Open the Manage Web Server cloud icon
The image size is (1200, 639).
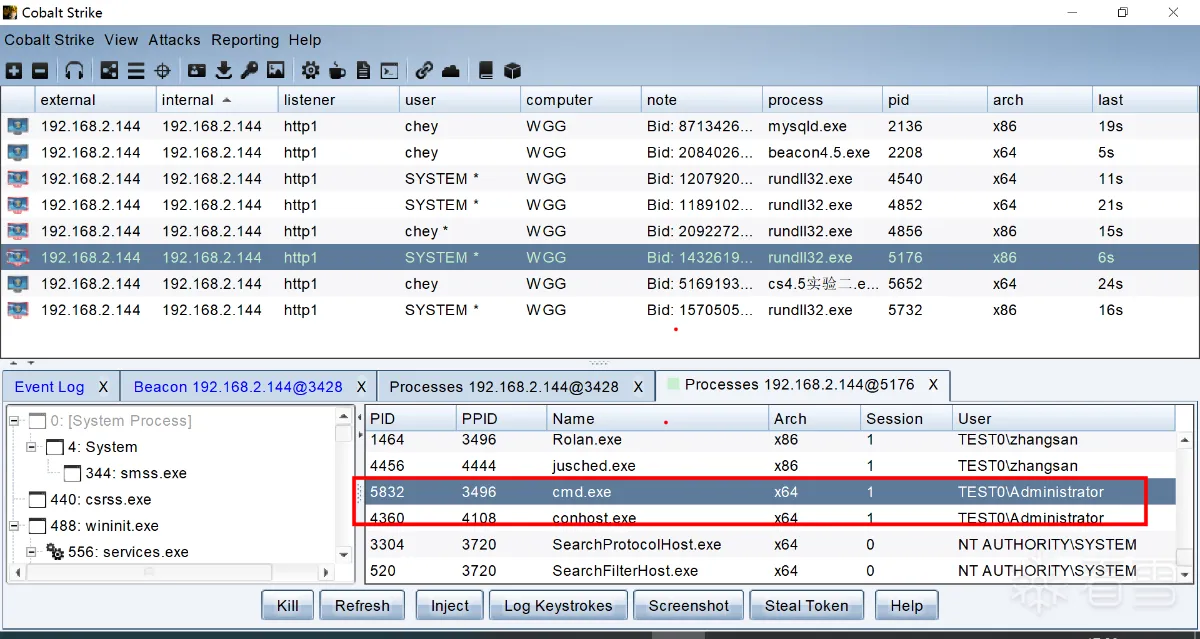(451, 71)
